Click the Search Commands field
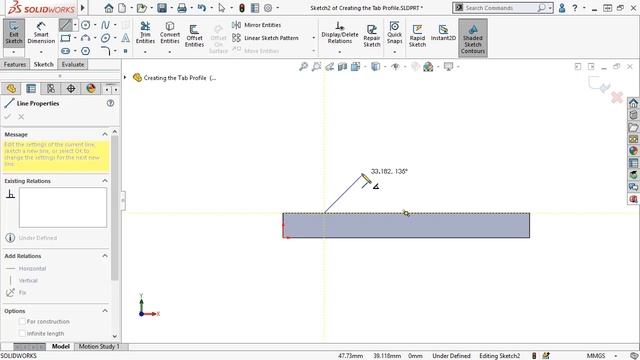640x360 pixels. point(501,8)
